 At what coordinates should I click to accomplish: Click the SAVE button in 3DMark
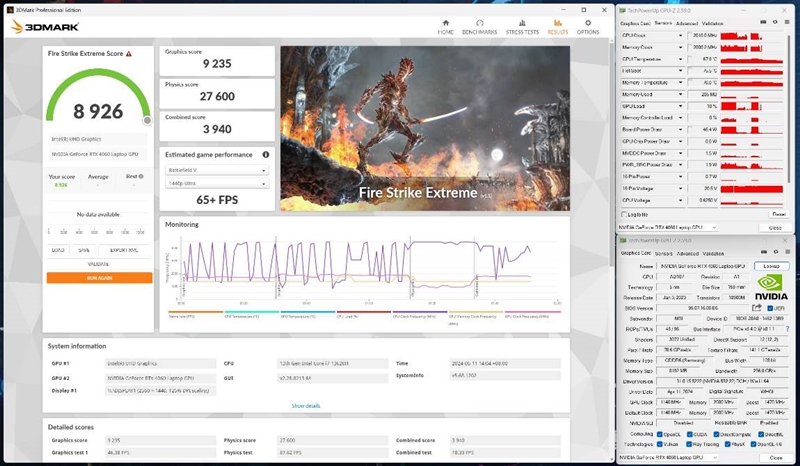84,250
